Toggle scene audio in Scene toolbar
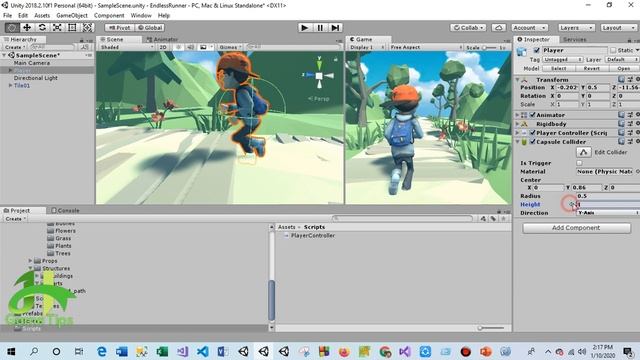The height and width of the screenshot is (360, 640). [x=191, y=47]
